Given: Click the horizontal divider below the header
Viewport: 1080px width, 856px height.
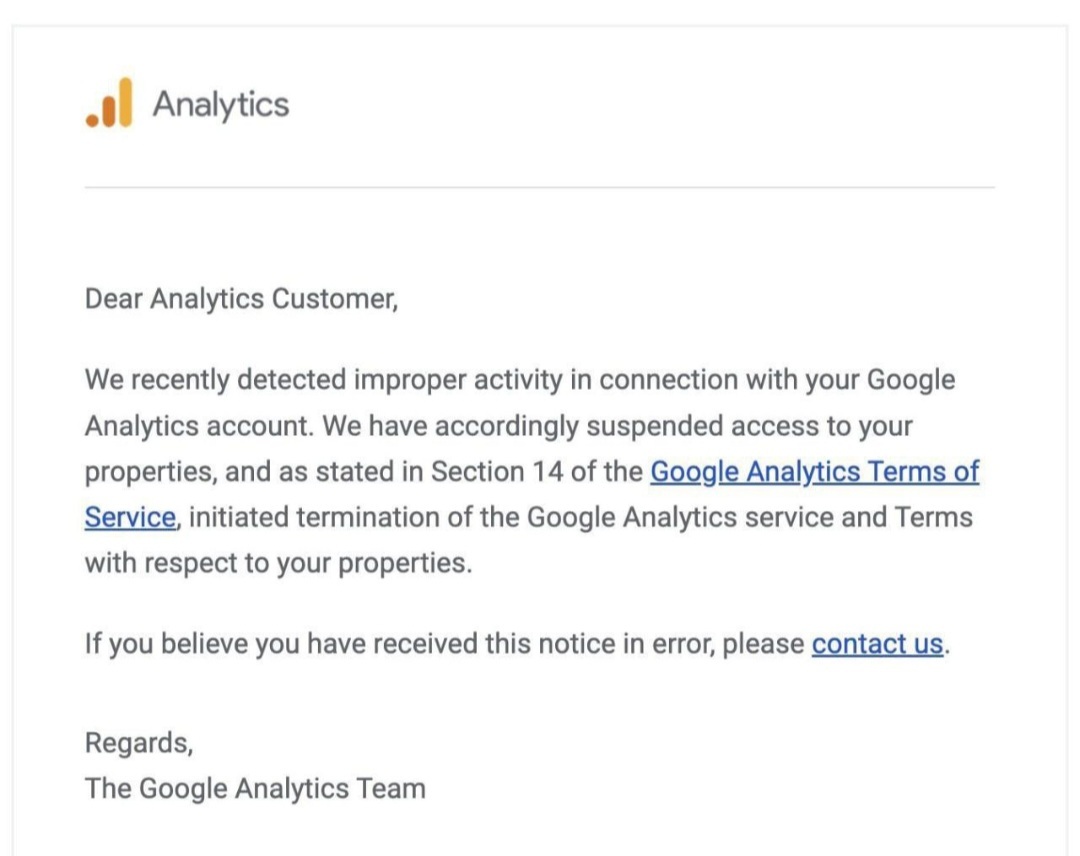Looking at the screenshot, I should click(x=540, y=187).
